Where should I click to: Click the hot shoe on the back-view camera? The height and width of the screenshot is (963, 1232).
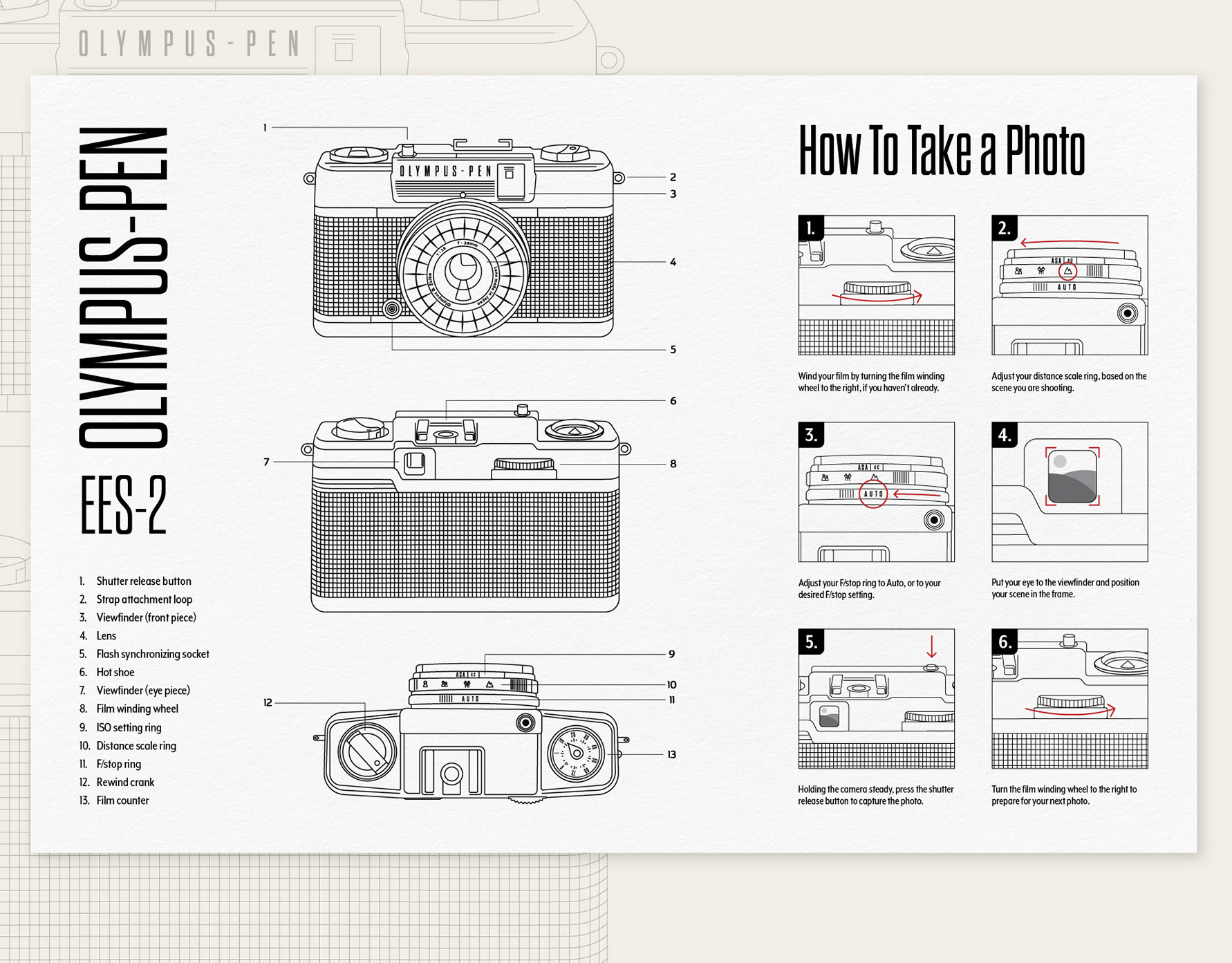pos(446,431)
